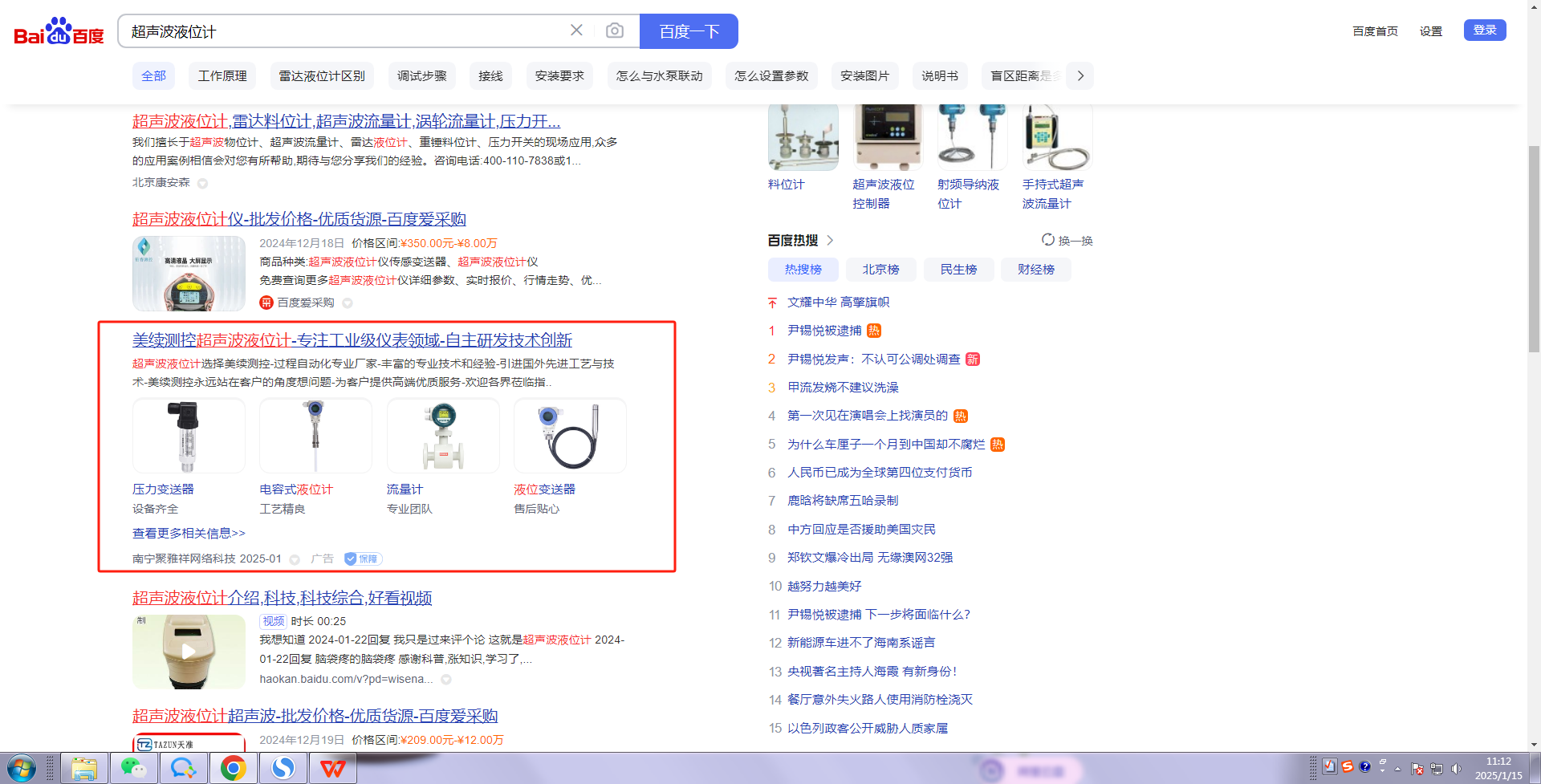Expand 百度热搜 with its chevron
The width and height of the screenshot is (1541, 784).
pos(830,240)
